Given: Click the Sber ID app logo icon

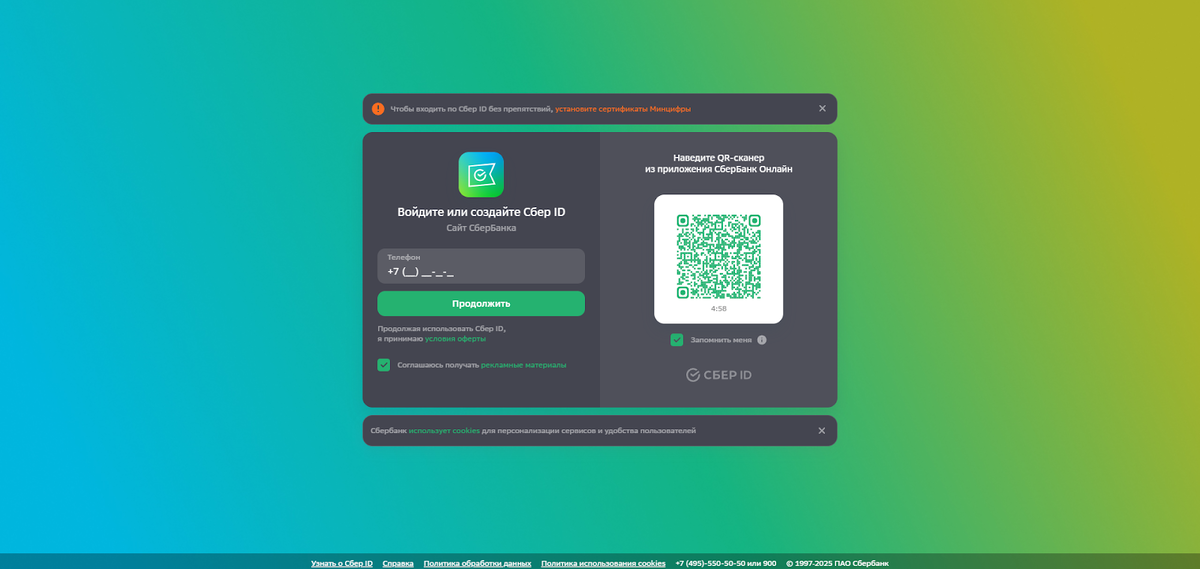Looking at the screenshot, I should pyautogui.click(x=481, y=175).
